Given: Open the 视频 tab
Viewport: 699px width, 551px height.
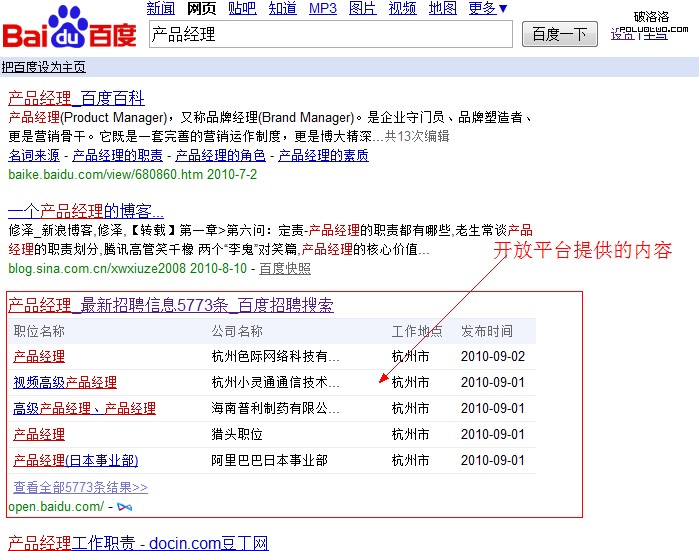Looking at the screenshot, I should 403,8.
